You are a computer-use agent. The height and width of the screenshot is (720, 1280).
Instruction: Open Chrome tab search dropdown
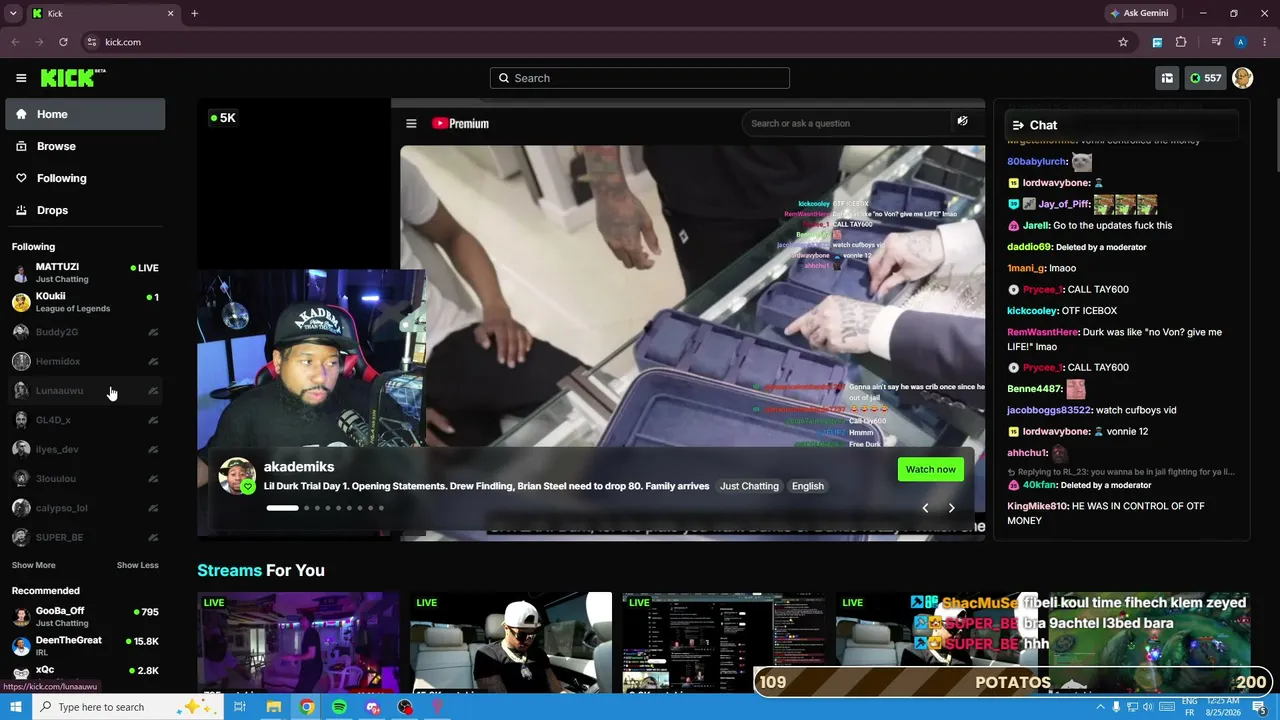point(13,13)
